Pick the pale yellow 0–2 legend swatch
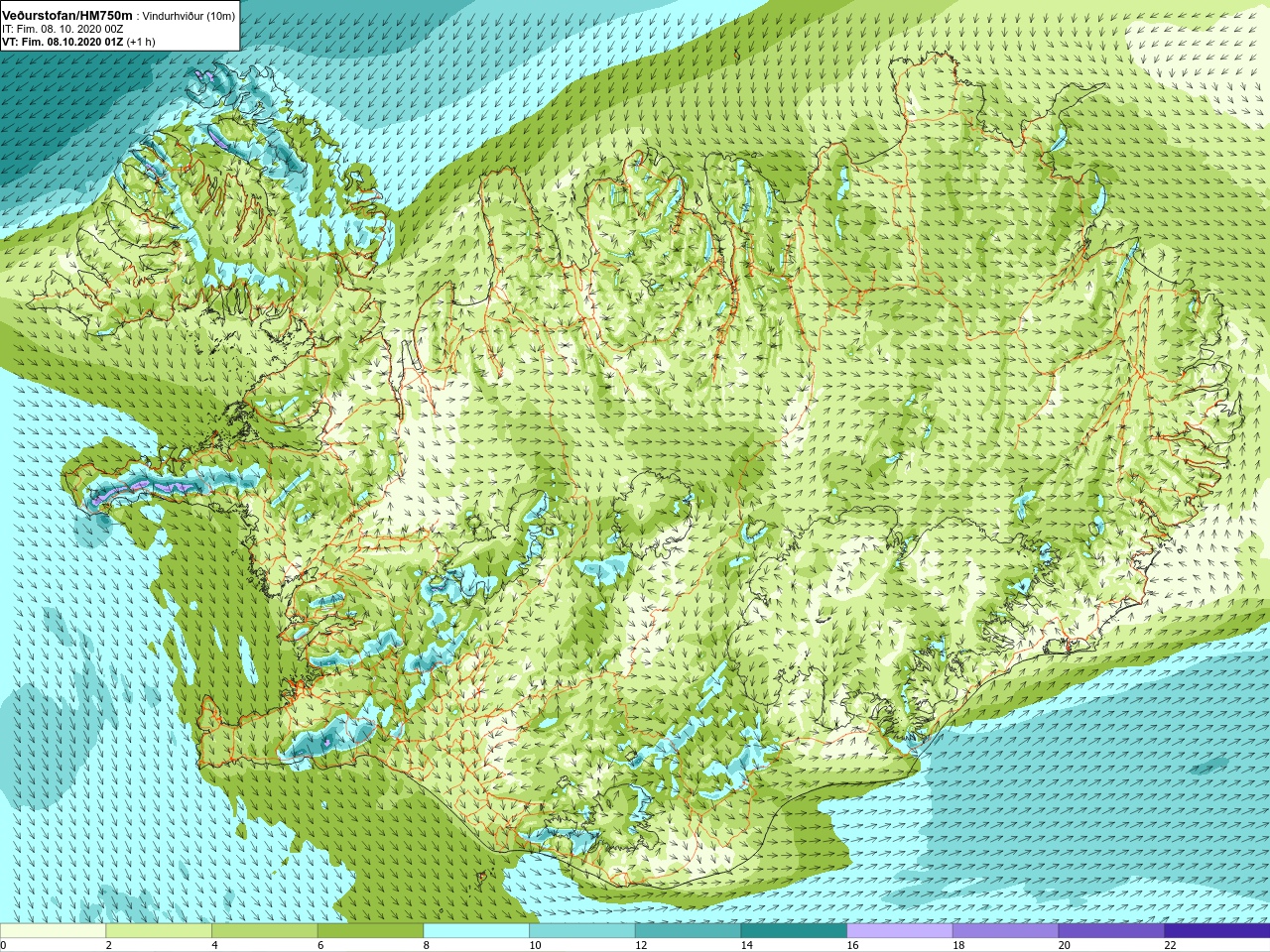This screenshot has height=952, width=1270. pos(53,930)
